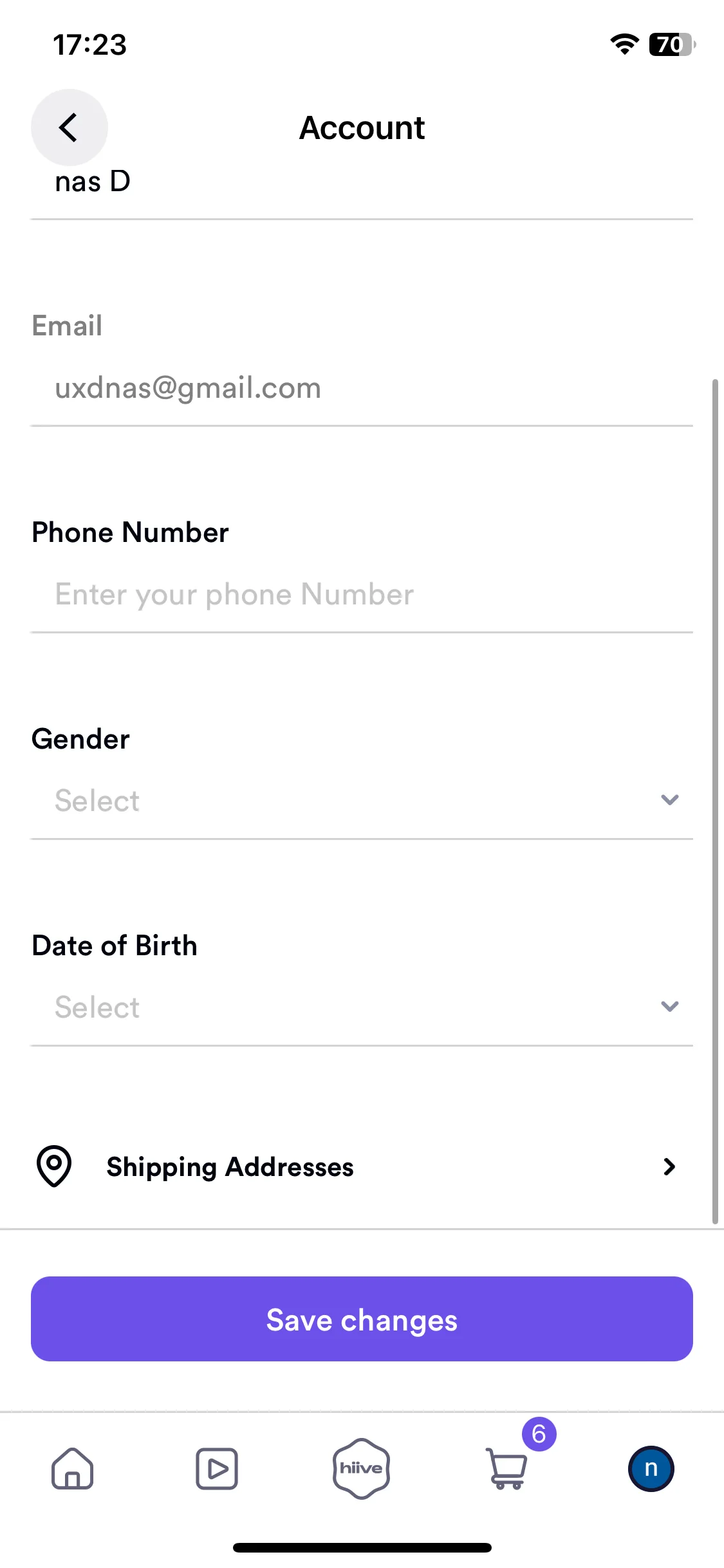Open the shopping cart icon
The width and height of the screenshot is (724, 1568).
[x=507, y=1468]
